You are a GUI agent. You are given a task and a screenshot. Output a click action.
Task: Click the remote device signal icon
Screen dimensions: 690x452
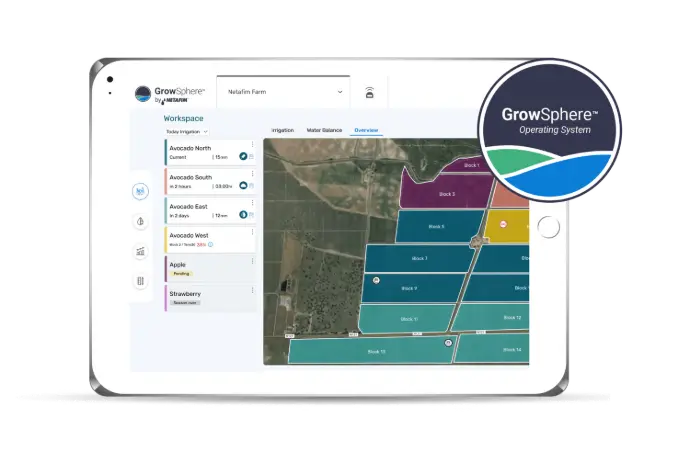[370, 92]
